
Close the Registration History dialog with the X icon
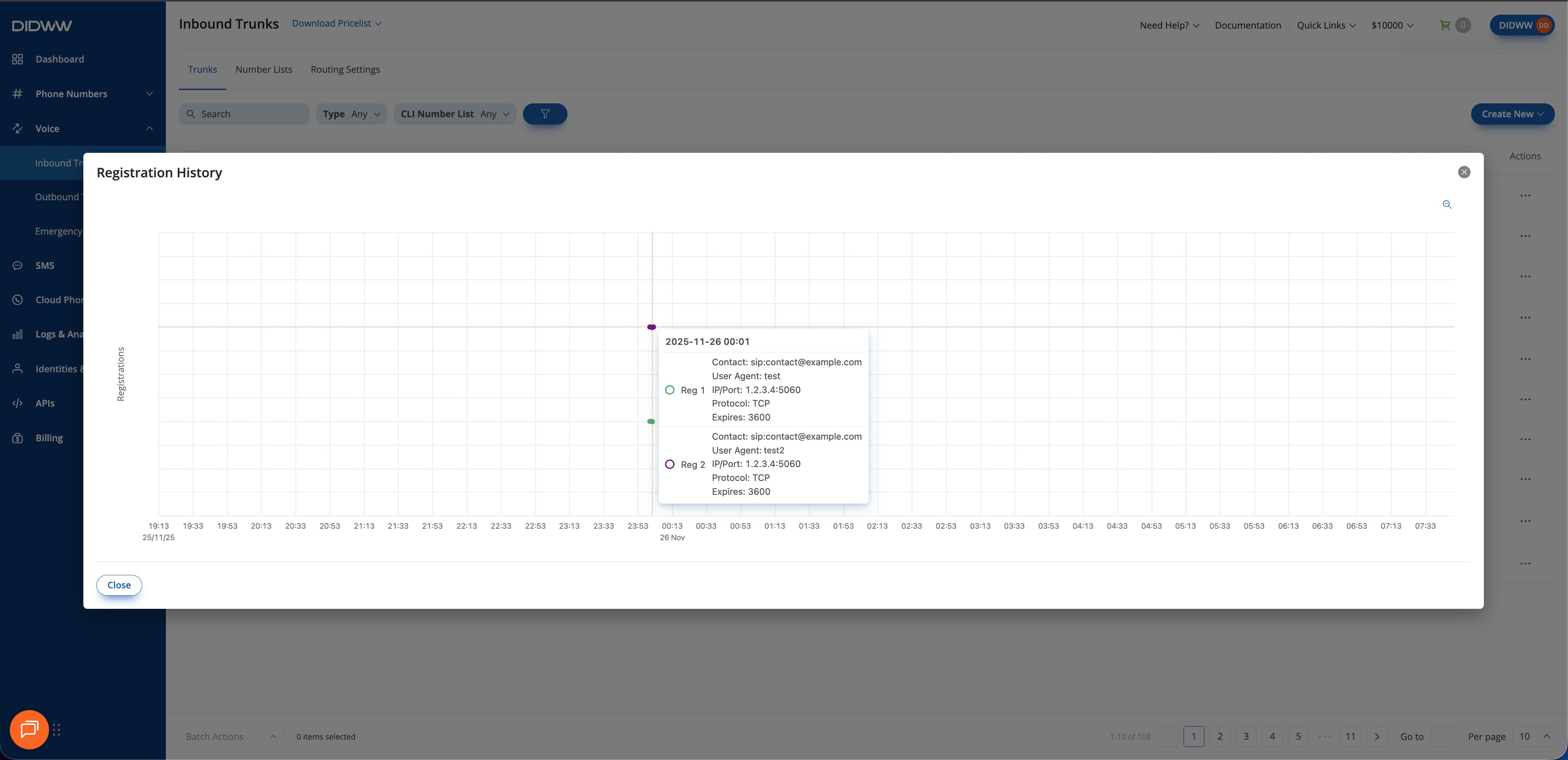point(1464,172)
